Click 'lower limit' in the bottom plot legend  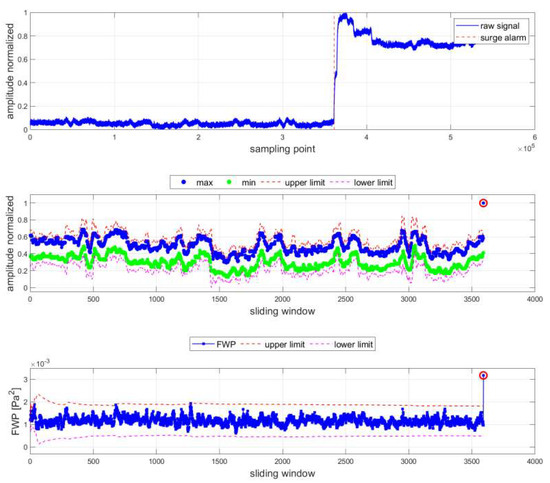coord(353,344)
